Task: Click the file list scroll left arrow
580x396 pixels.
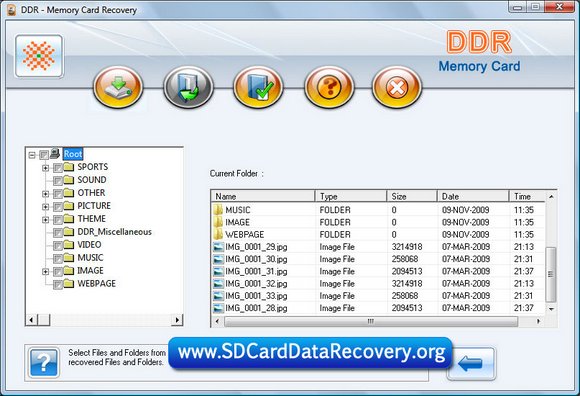Action: click(217, 321)
